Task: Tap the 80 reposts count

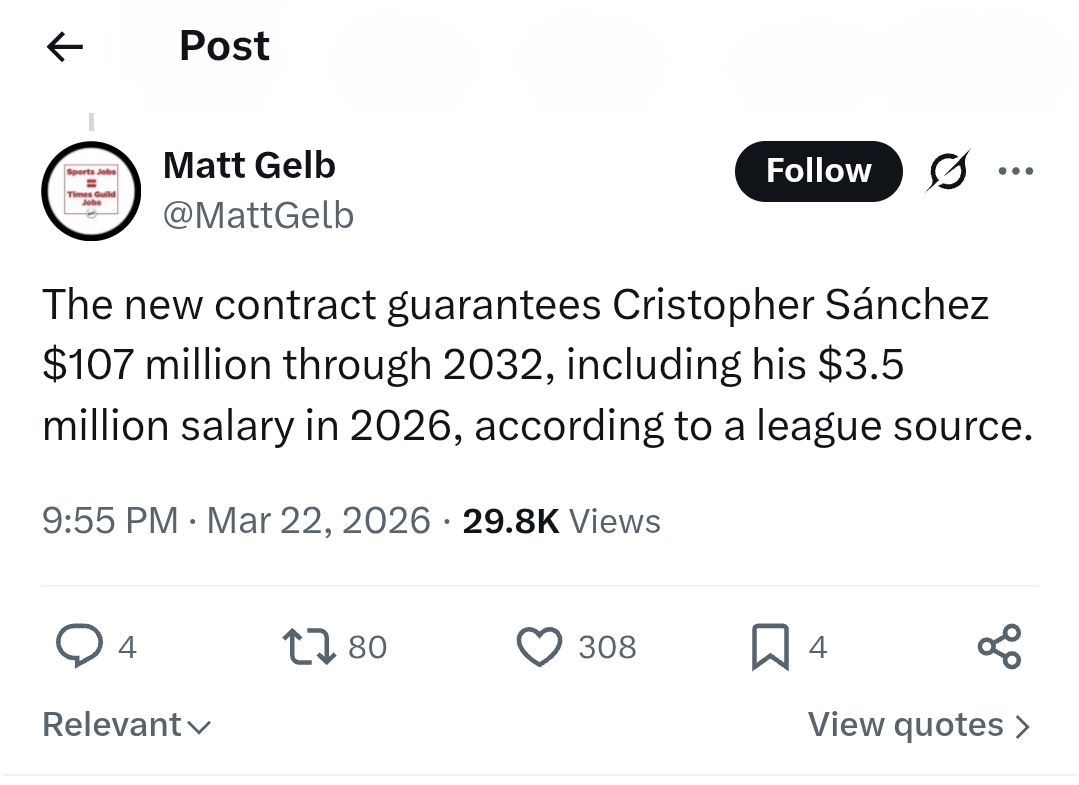Action: [x=367, y=648]
